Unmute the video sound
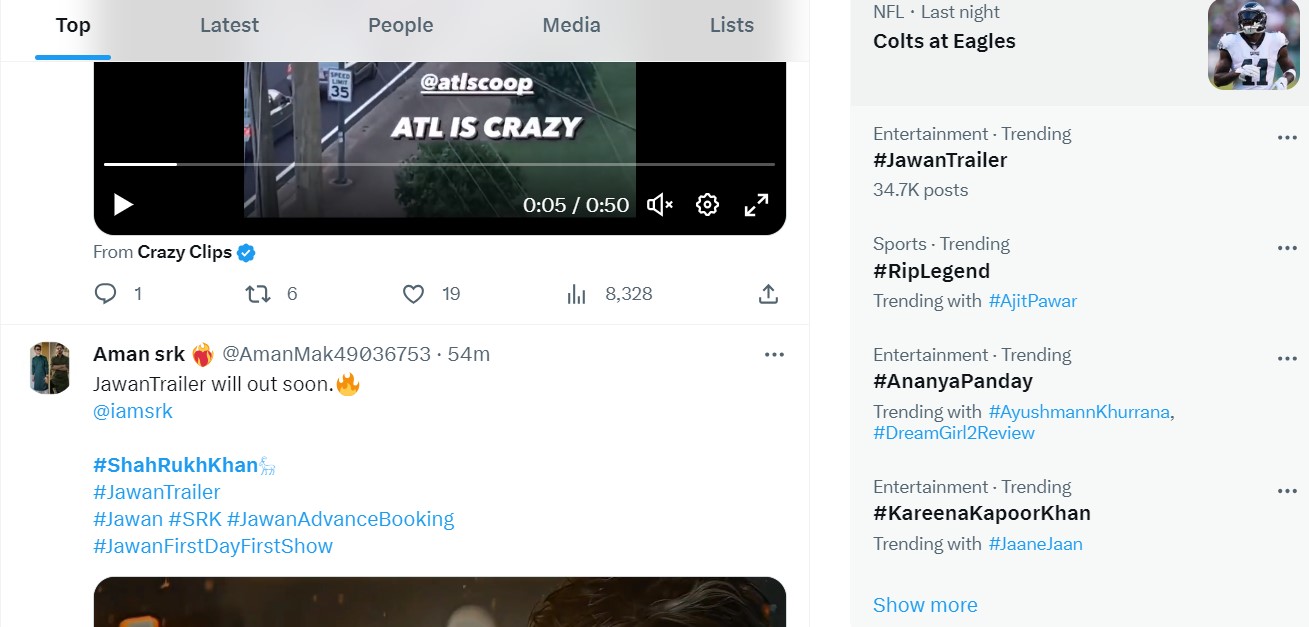This screenshot has height=627, width=1309. pyautogui.click(x=659, y=205)
